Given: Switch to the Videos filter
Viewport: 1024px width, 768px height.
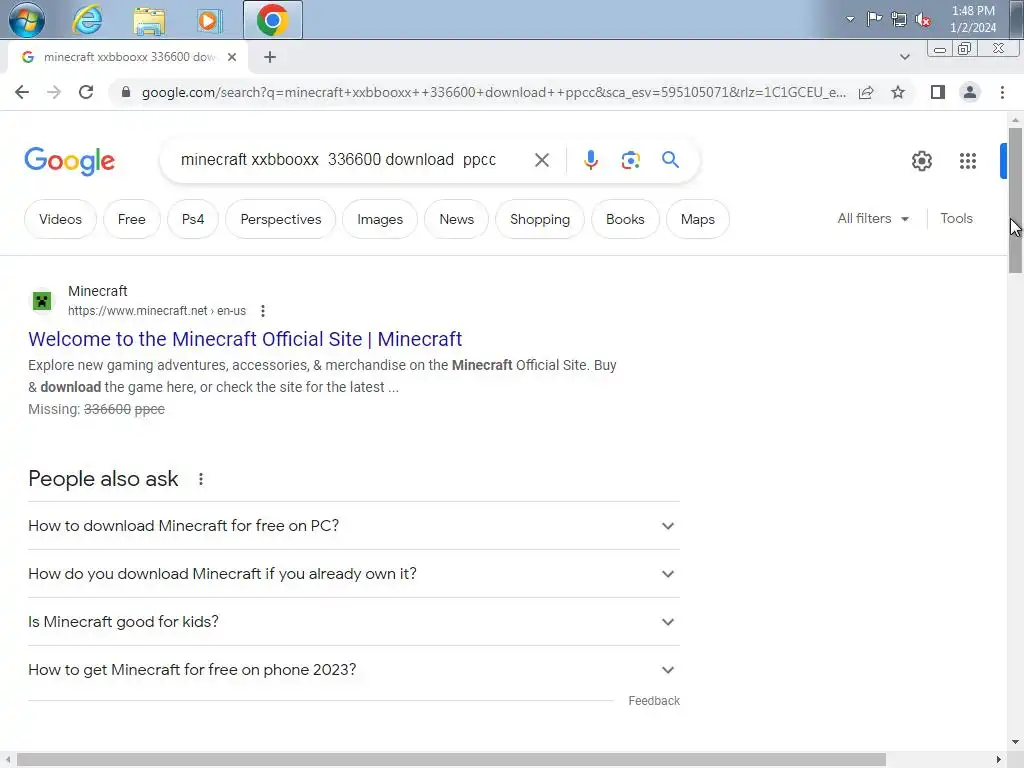Looking at the screenshot, I should (60, 219).
